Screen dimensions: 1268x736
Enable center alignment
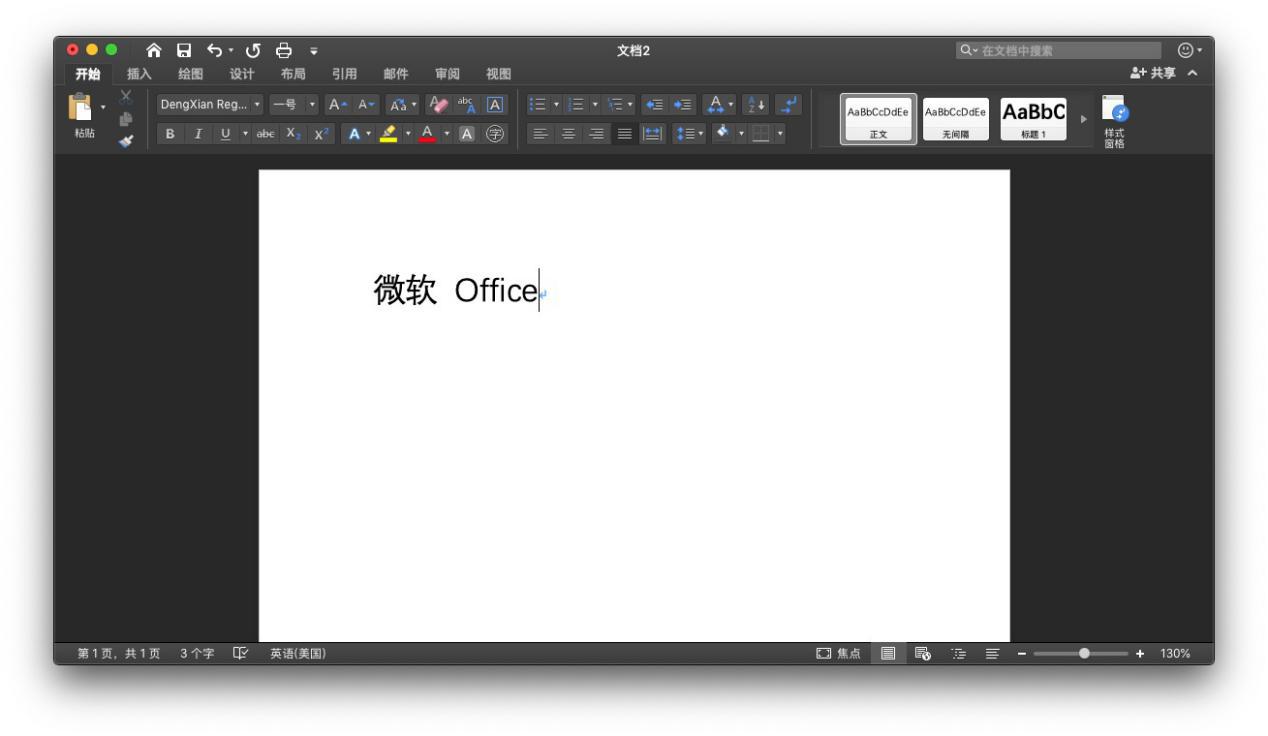567,133
